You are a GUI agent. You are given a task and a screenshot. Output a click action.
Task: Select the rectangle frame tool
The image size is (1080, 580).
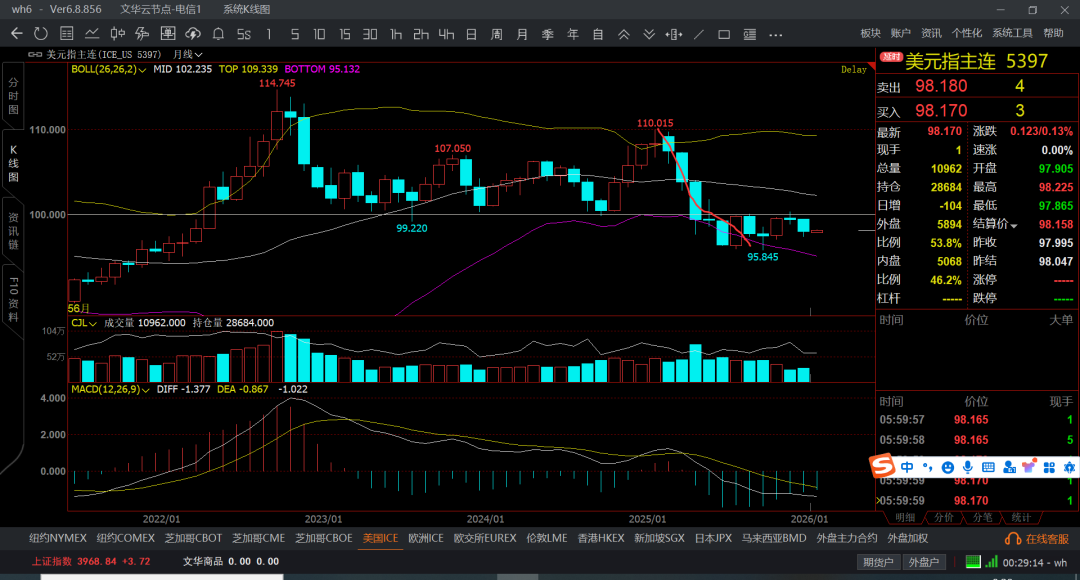click(724, 34)
